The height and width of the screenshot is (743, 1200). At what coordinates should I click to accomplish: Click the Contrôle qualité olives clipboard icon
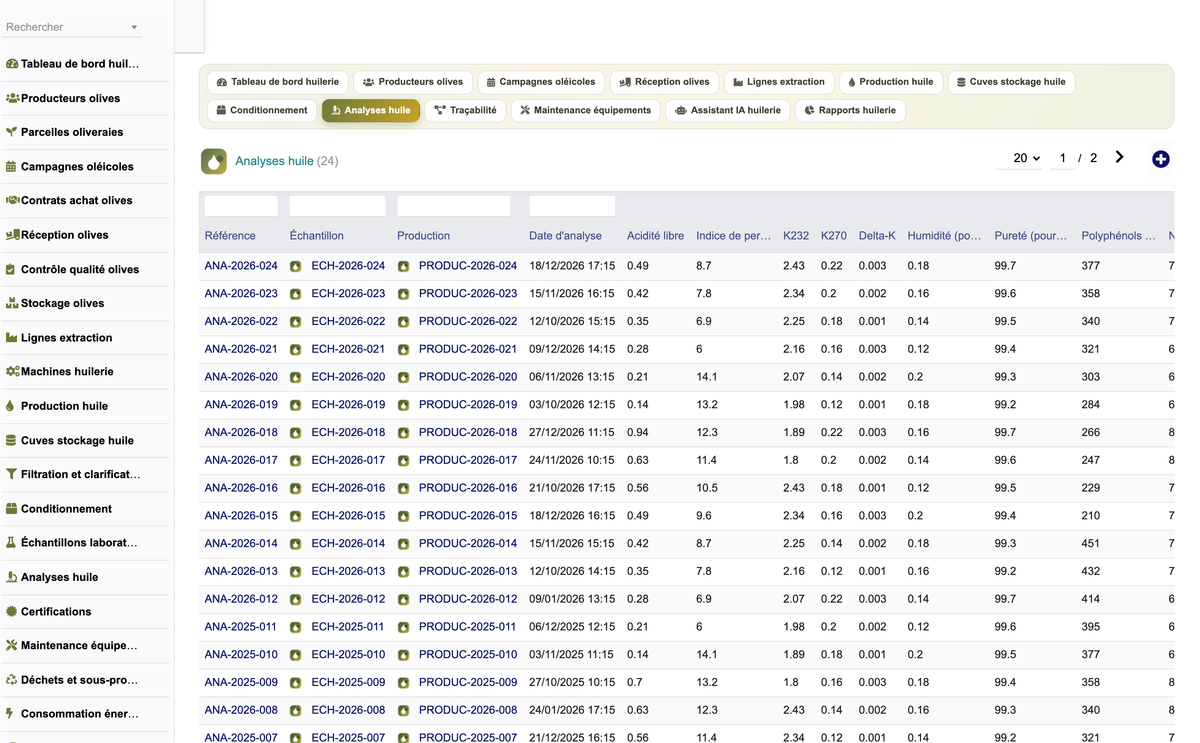(x=11, y=269)
